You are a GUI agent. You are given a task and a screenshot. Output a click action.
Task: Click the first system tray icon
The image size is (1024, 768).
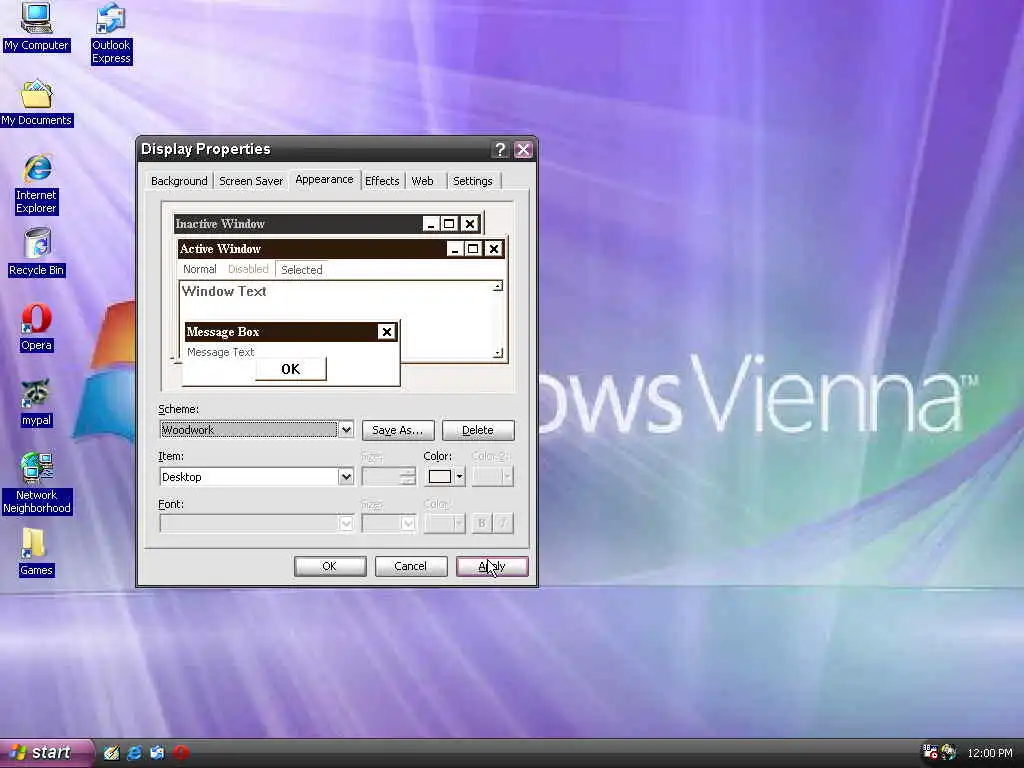point(930,752)
